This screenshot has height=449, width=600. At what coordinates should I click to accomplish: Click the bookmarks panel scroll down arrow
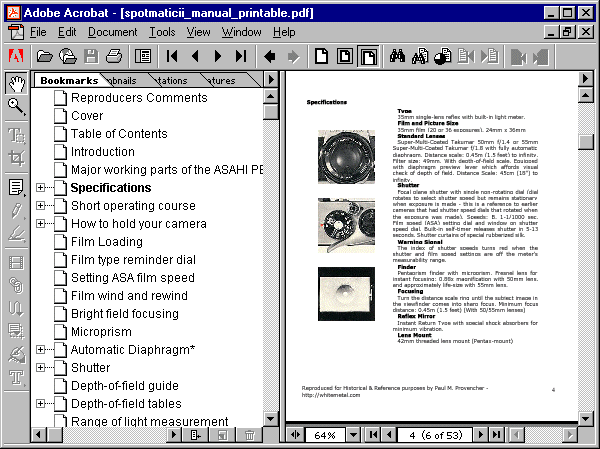tap(271, 419)
